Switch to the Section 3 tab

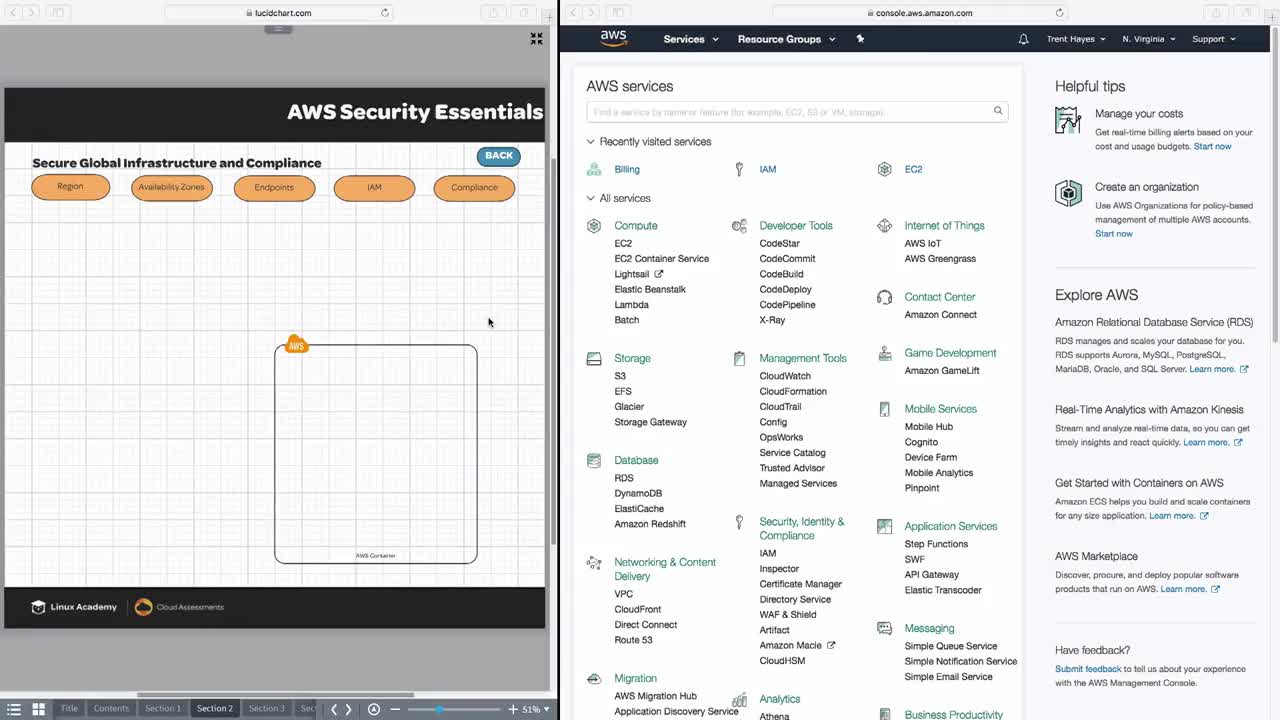point(267,709)
